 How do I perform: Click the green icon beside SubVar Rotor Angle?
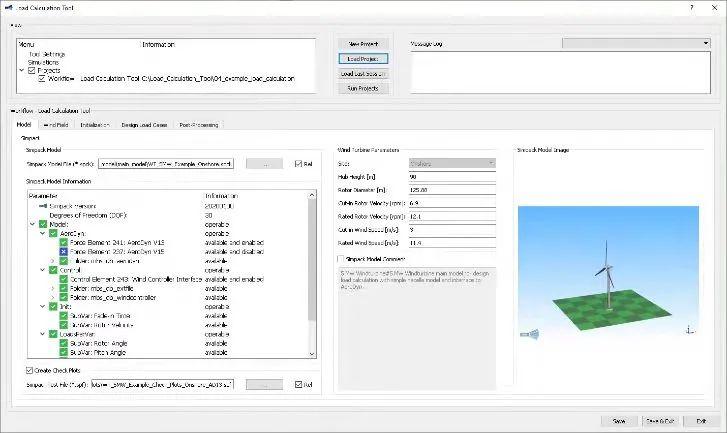64,344
